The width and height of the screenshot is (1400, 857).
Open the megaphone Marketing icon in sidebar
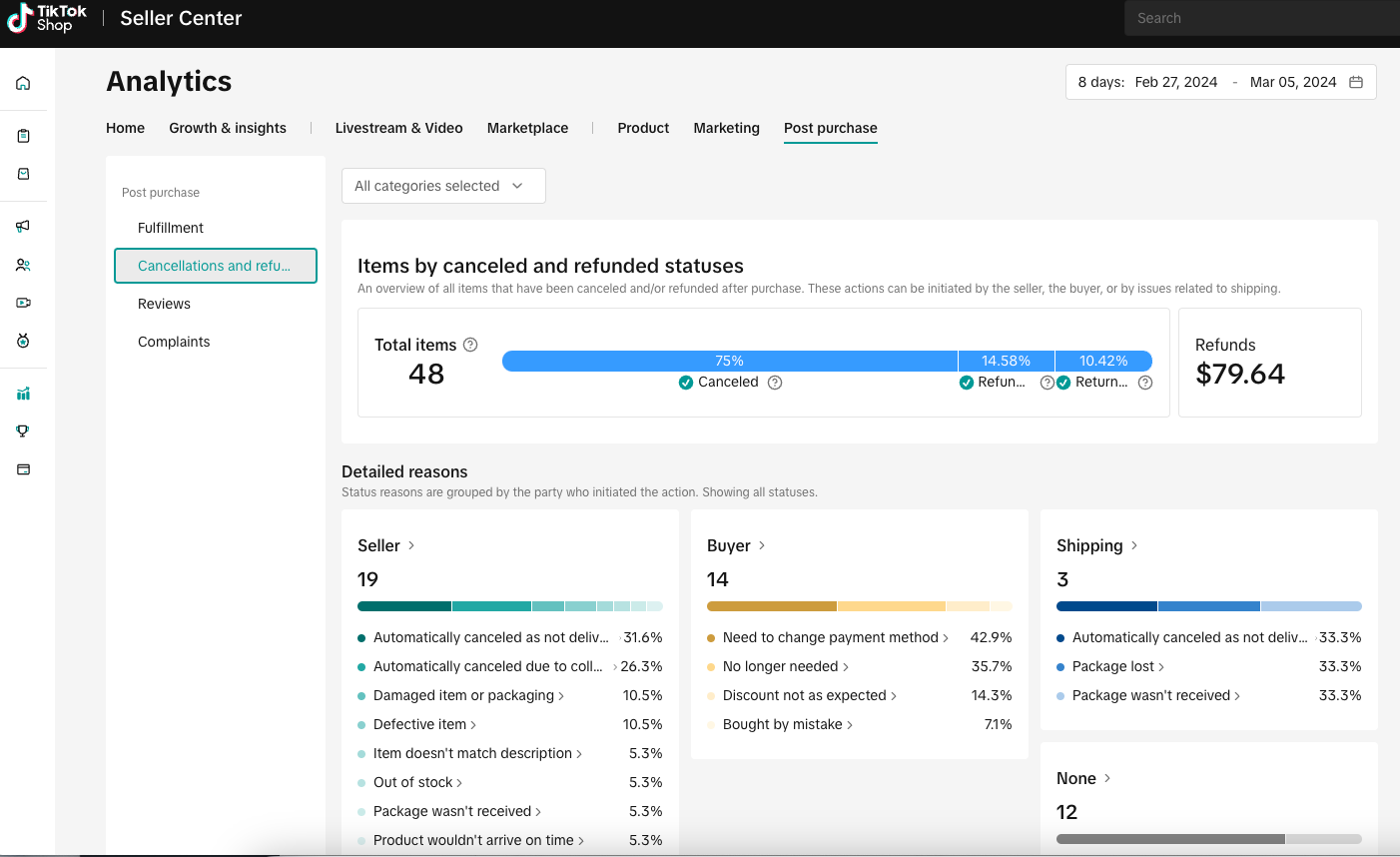pos(23,226)
